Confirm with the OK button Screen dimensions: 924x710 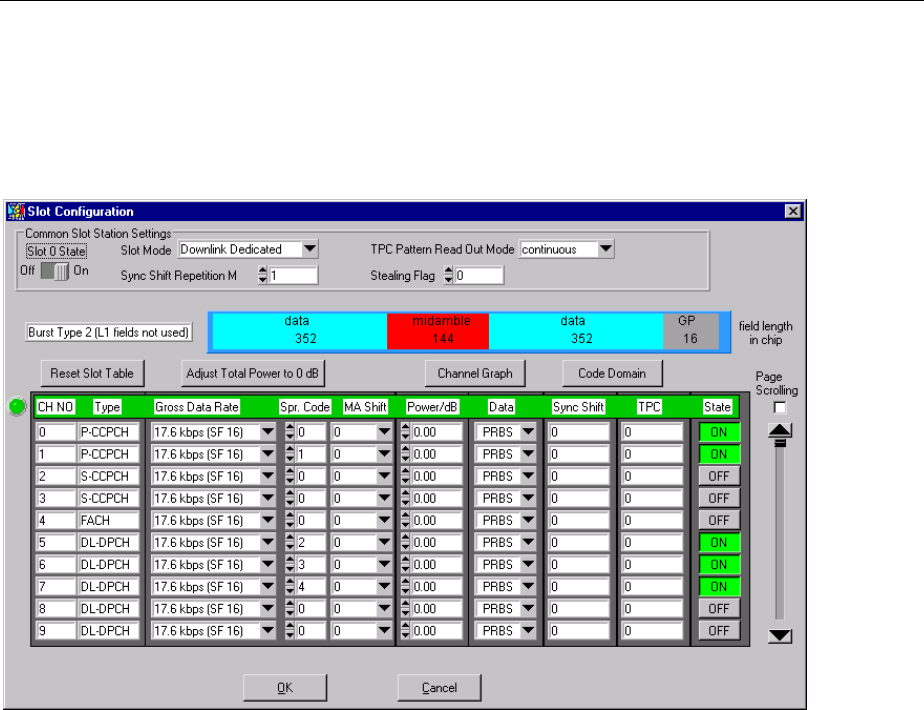pos(285,688)
